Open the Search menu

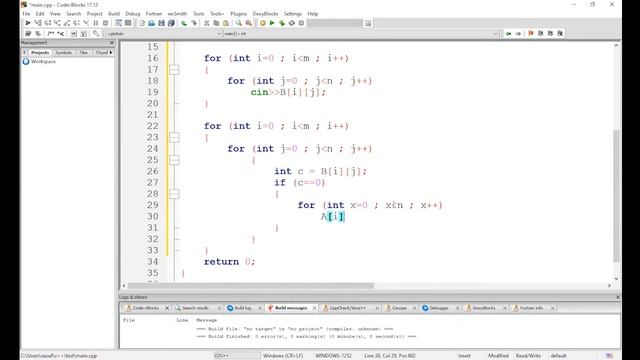tap(73, 13)
